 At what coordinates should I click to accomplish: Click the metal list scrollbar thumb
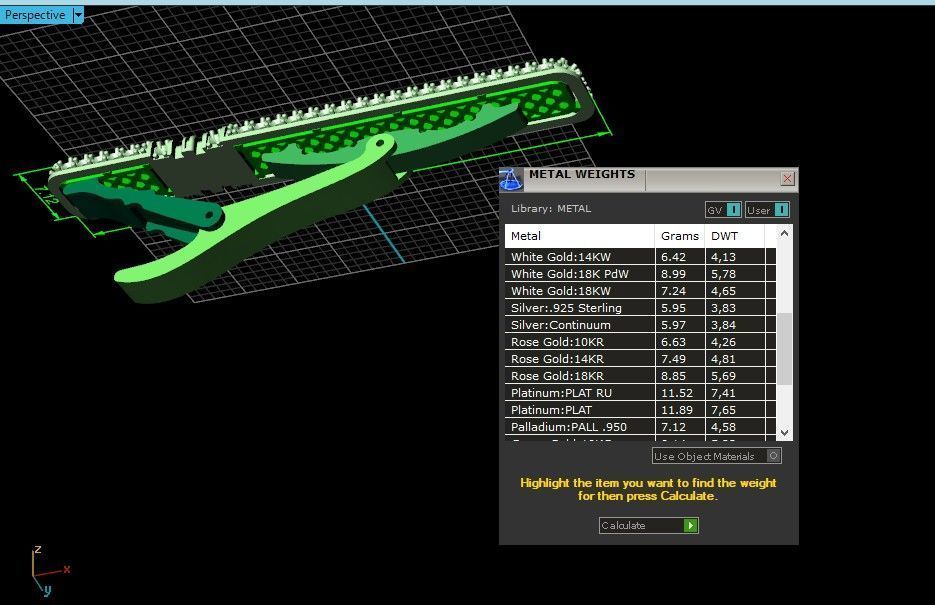[x=785, y=349]
